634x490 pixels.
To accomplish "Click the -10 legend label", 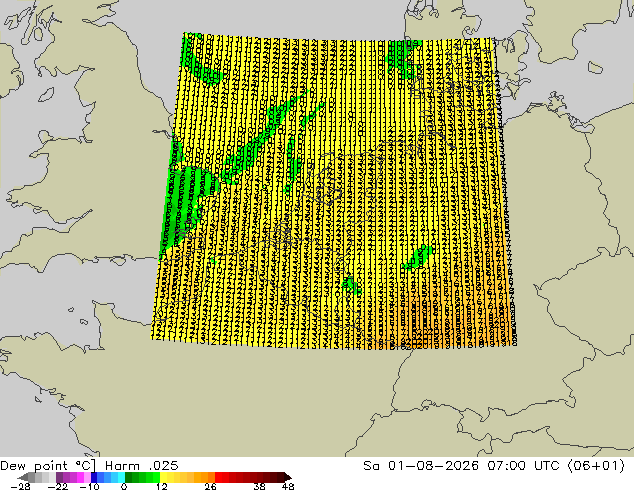I will (x=89, y=486).
